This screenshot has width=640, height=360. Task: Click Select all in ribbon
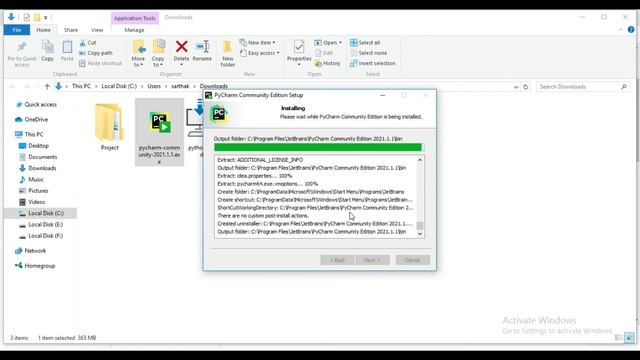click(365, 42)
